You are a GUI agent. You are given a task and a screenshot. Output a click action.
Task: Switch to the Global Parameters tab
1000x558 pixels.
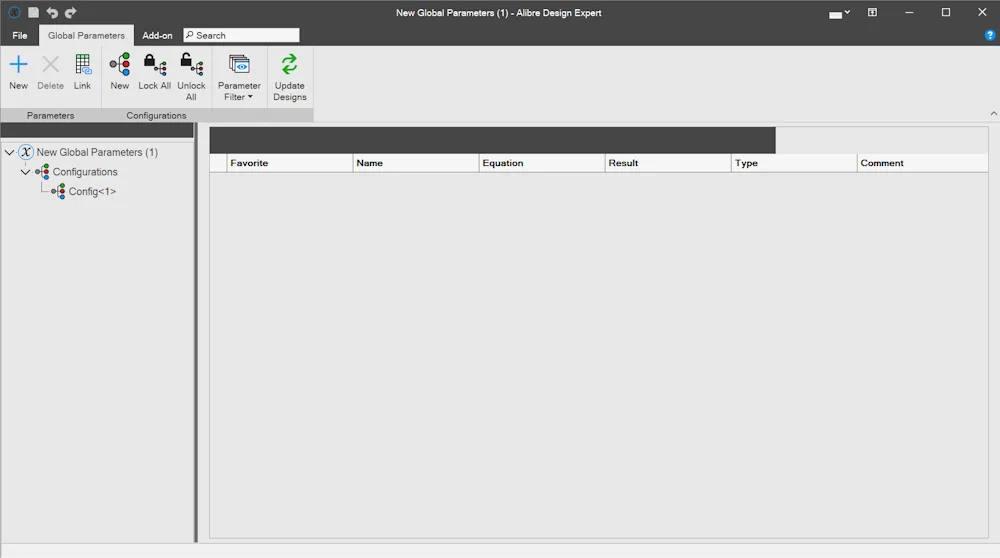coord(86,36)
